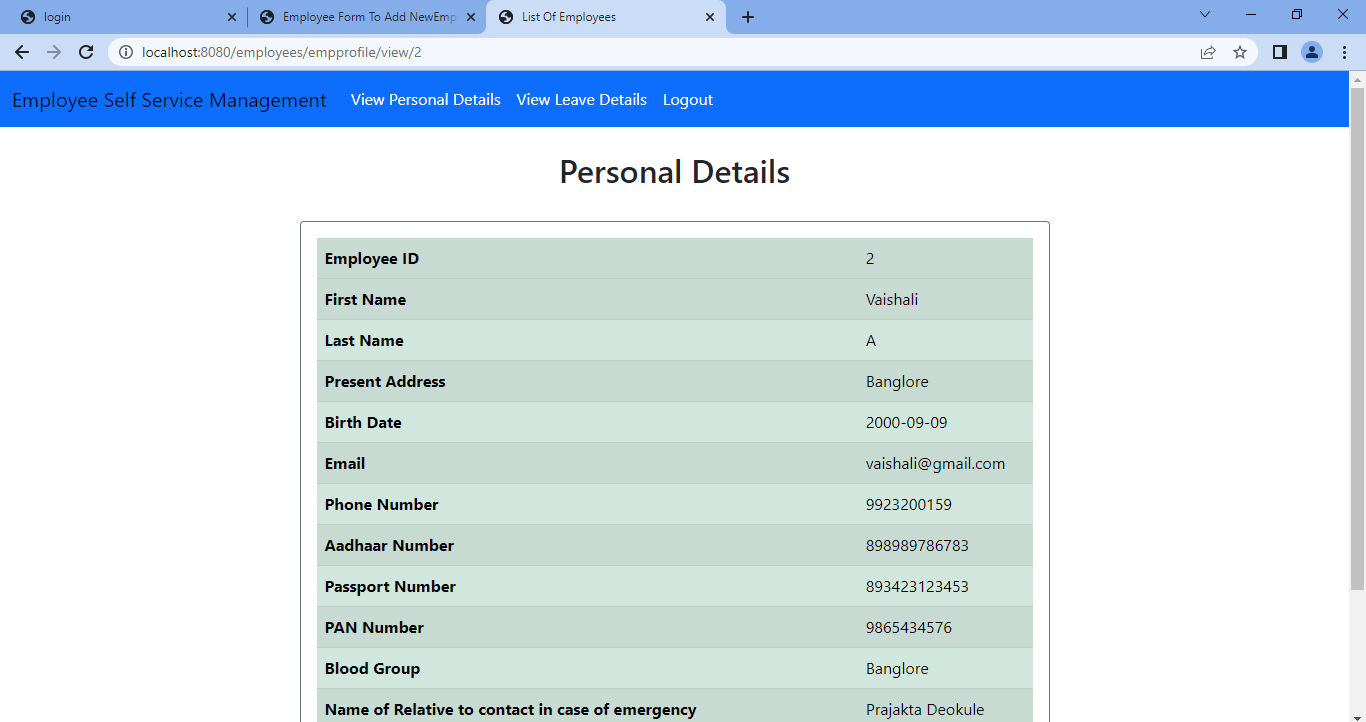Click the Blood Group label
Screen dimensions: 1366x722
pyautogui.click(x=372, y=669)
